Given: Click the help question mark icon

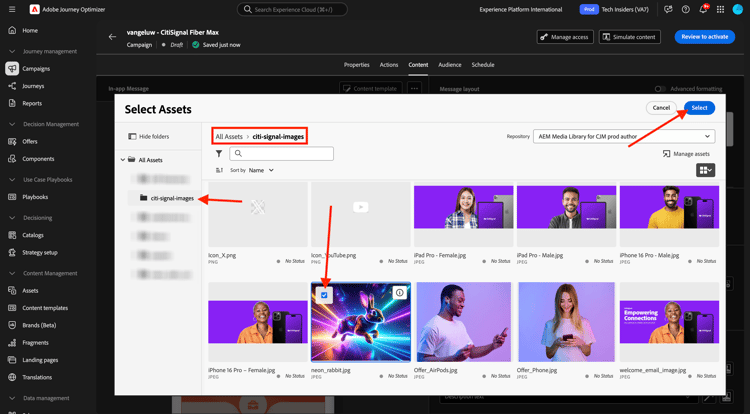Looking at the screenshot, I should [685, 9].
